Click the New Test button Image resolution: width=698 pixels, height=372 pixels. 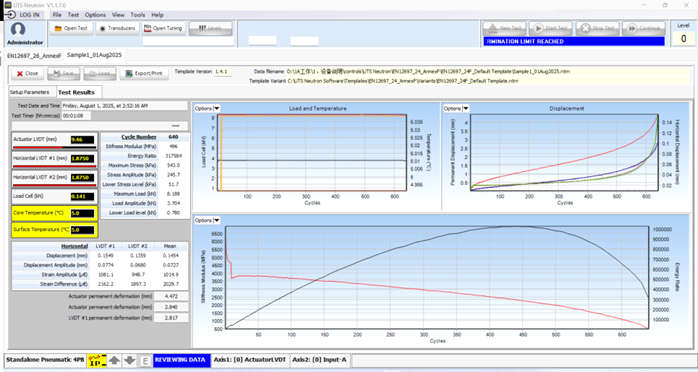tap(505, 28)
